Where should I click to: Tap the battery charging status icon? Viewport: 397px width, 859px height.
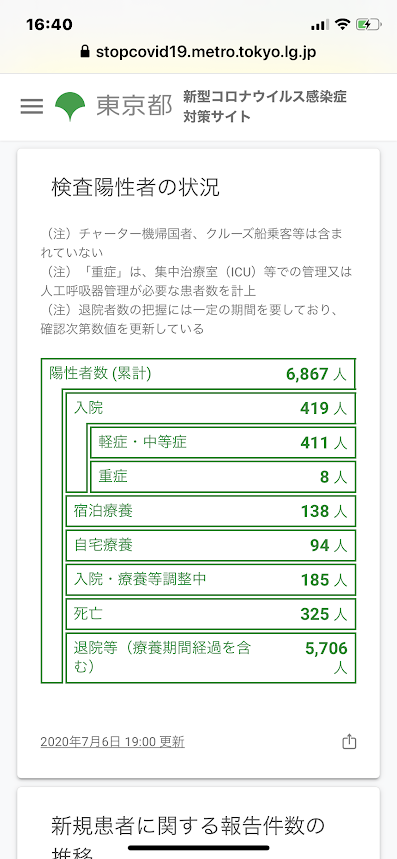click(x=367, y=25)
